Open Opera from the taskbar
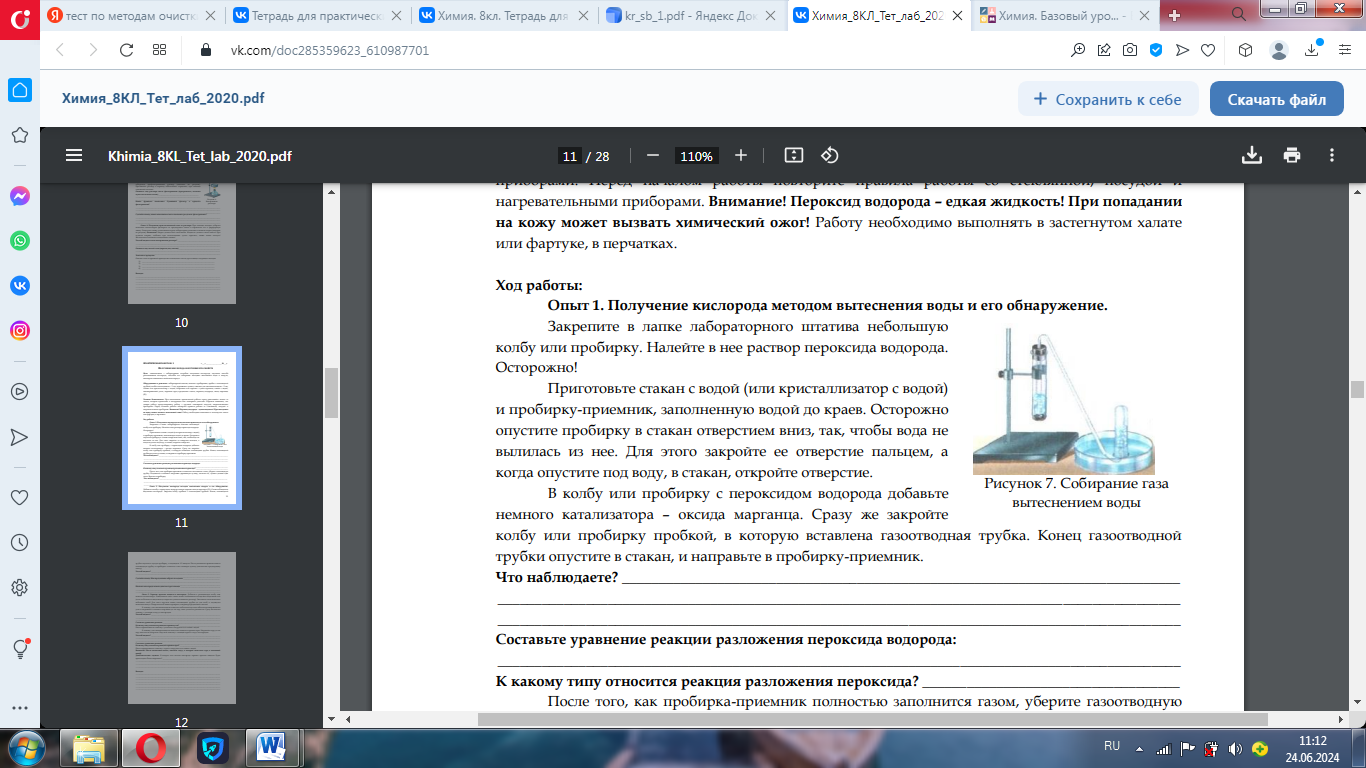Screen dimensions: 1366x768 pyautogui.click(x=151, y=747)
